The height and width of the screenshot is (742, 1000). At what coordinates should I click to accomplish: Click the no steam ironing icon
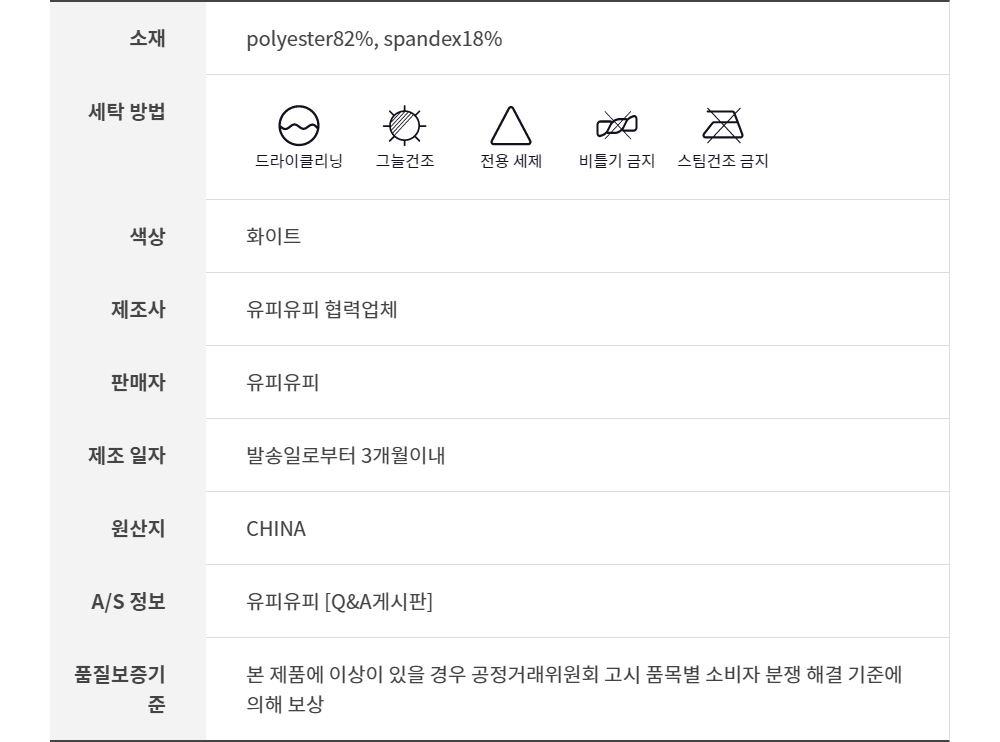tap(722, 125)
